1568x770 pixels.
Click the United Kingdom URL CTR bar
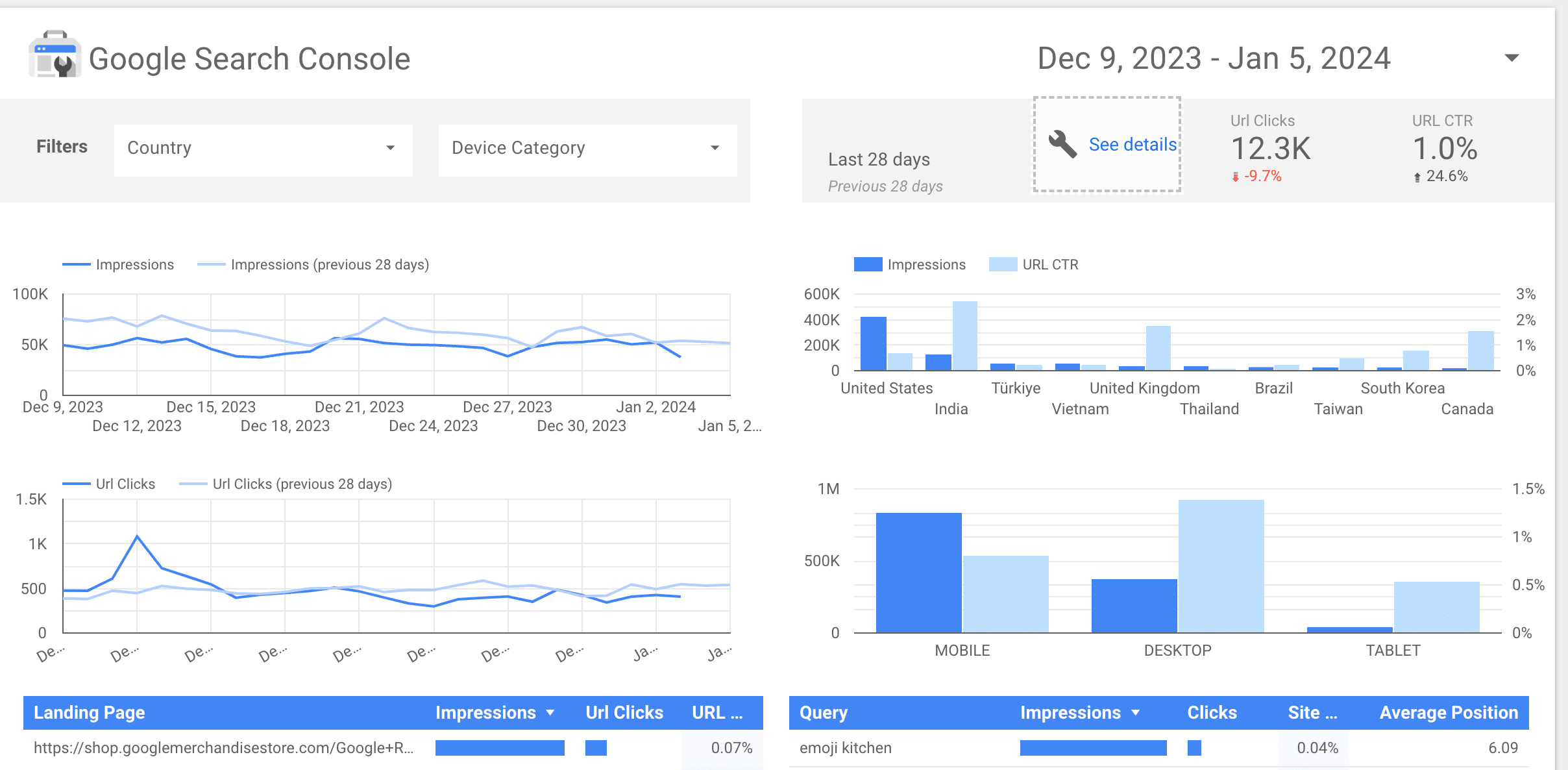(1158, 348)
